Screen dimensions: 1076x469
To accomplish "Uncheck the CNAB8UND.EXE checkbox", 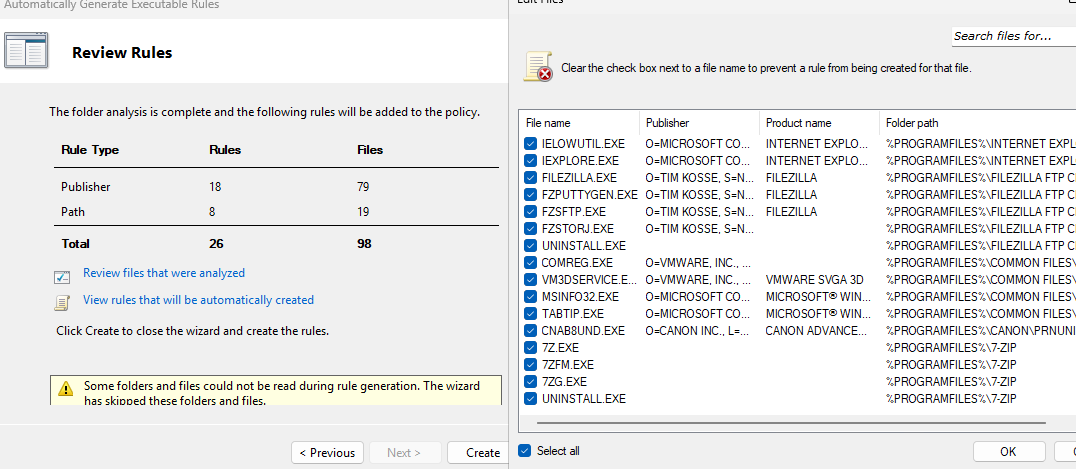I will [530, 330].
